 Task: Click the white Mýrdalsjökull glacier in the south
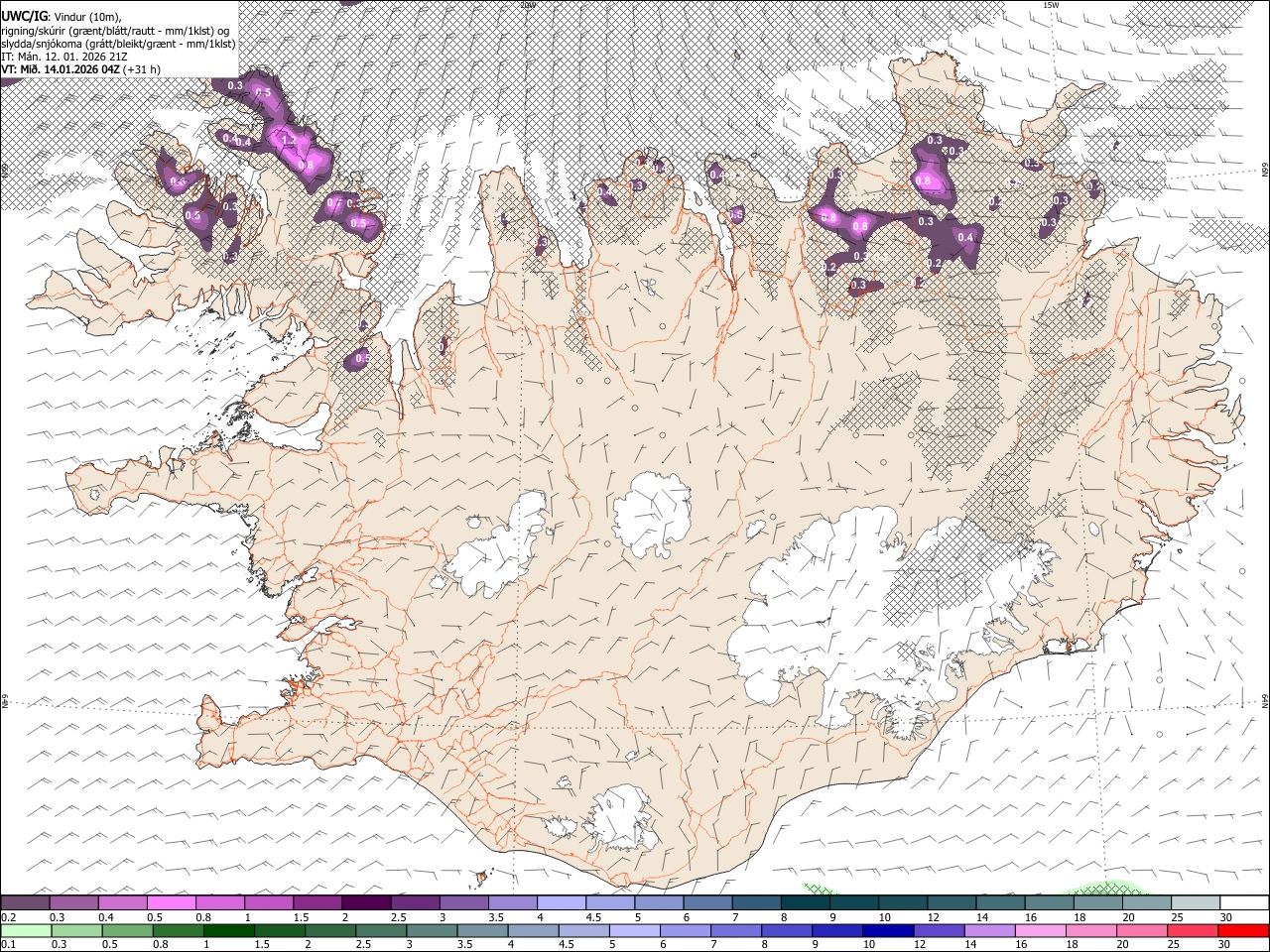(x=621, y=818)
